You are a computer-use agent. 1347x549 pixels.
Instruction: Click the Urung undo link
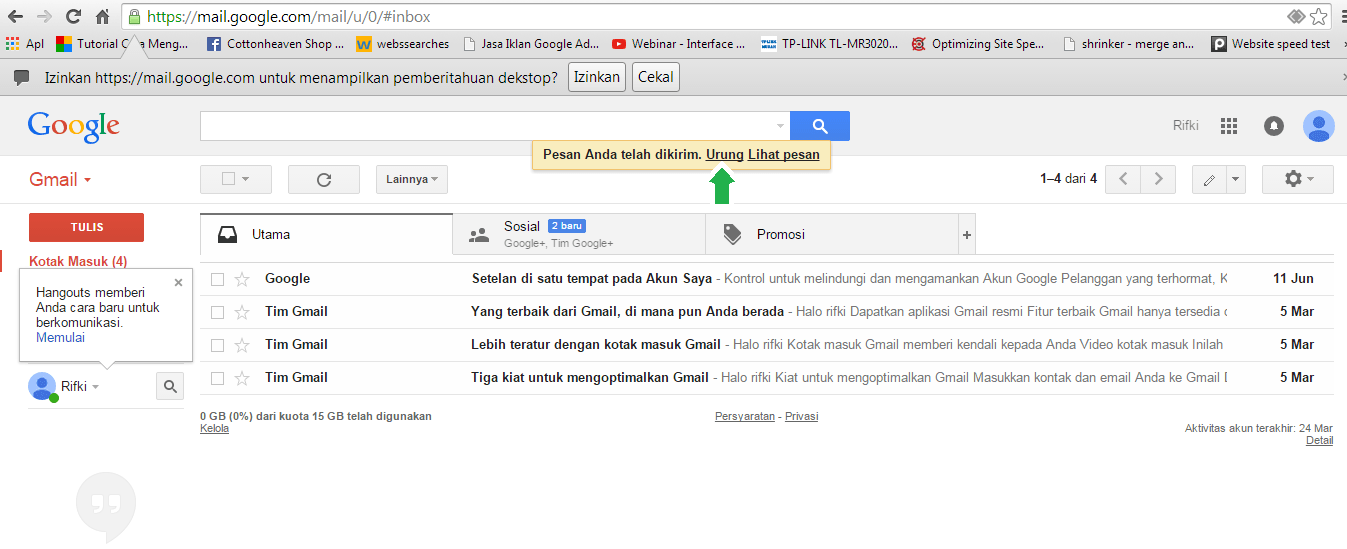click(x=725, y=155)
